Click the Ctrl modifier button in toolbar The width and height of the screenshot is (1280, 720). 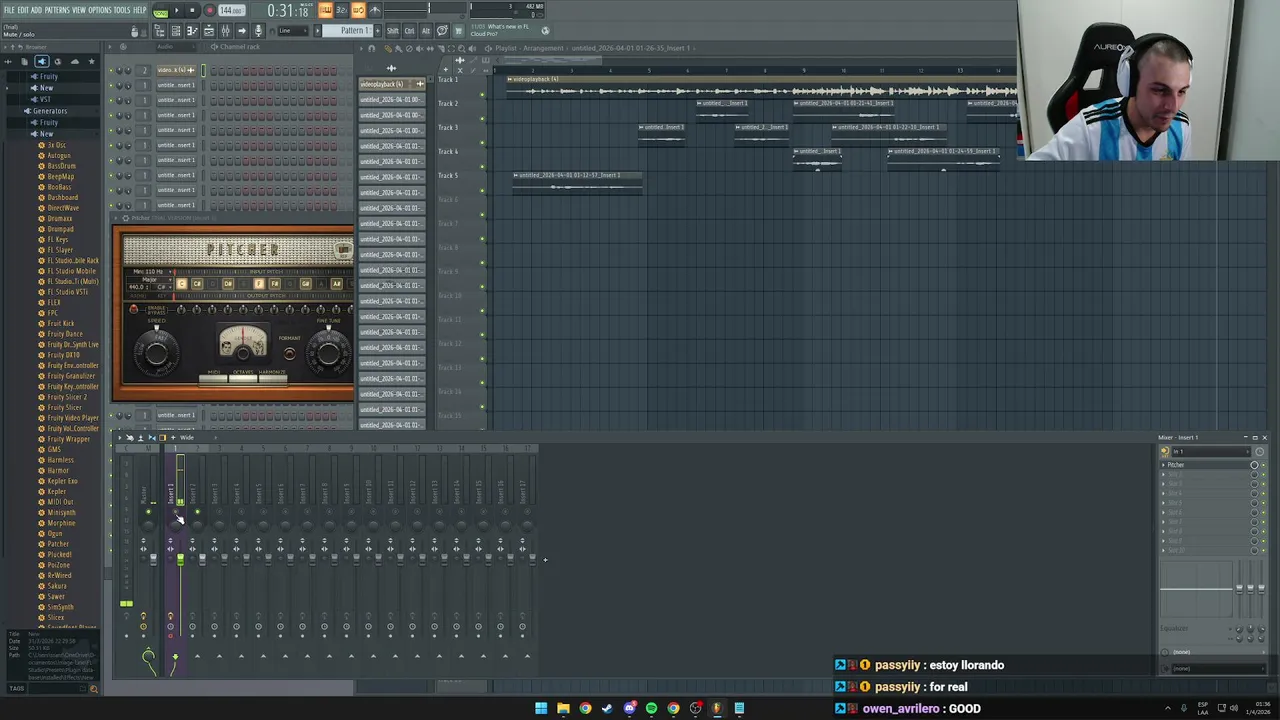pos(409,31)
